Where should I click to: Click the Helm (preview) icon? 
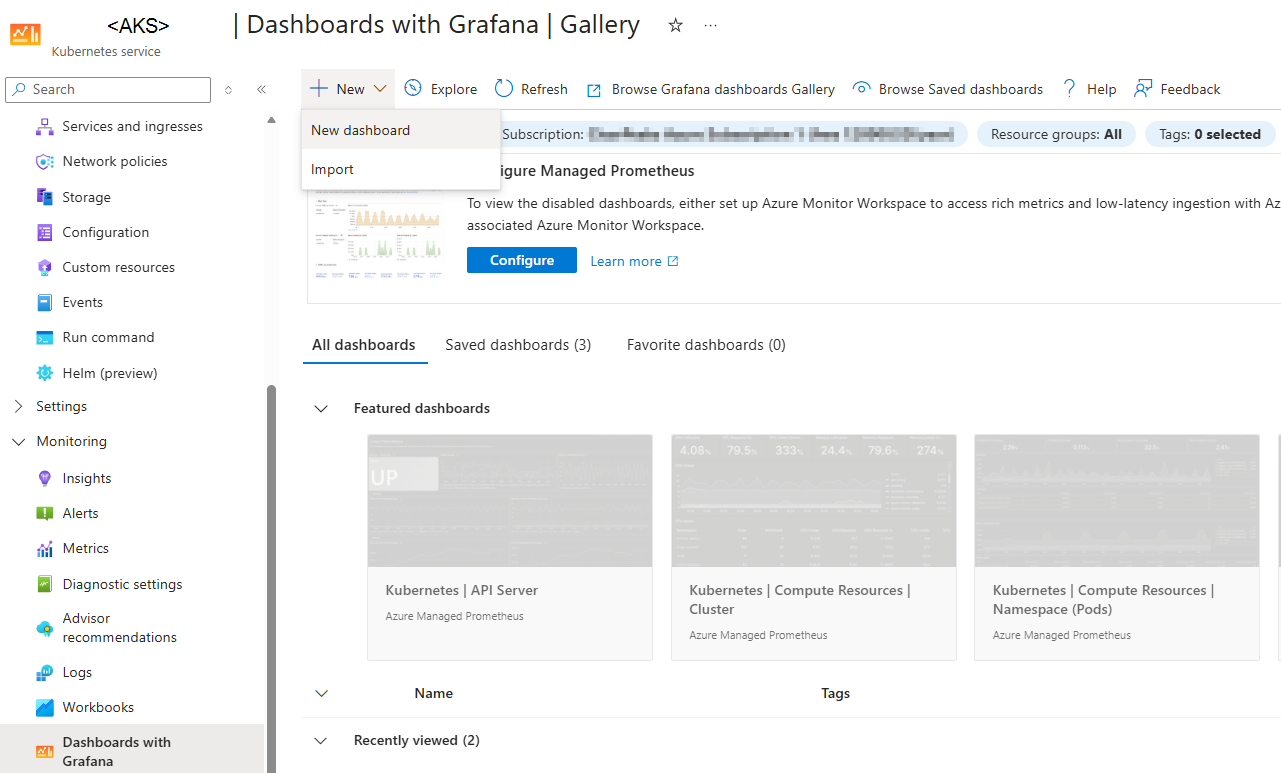click(44, 373)
